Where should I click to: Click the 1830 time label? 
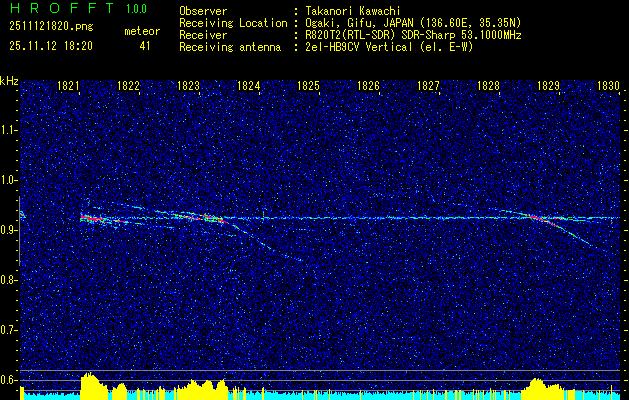(608, 86)
